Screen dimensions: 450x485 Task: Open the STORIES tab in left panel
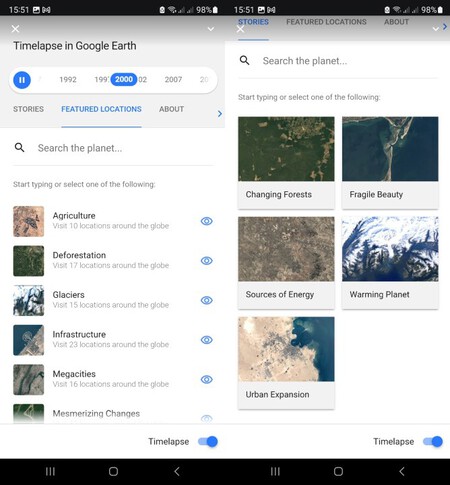28,109
